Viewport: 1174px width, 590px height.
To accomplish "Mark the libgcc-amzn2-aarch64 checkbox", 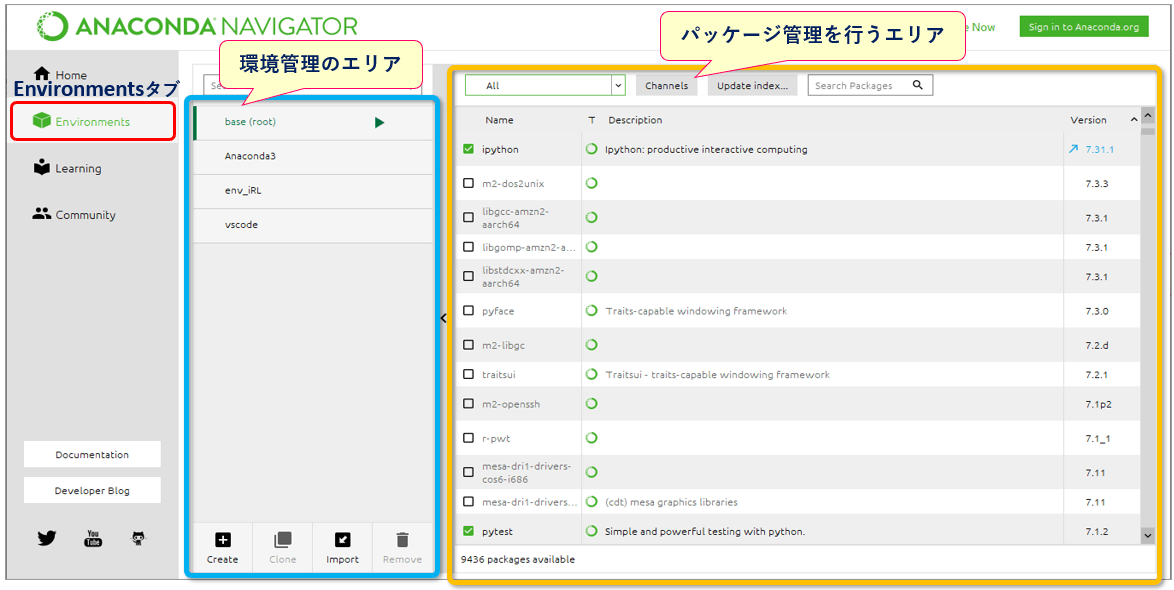I will tap(469, 217).
